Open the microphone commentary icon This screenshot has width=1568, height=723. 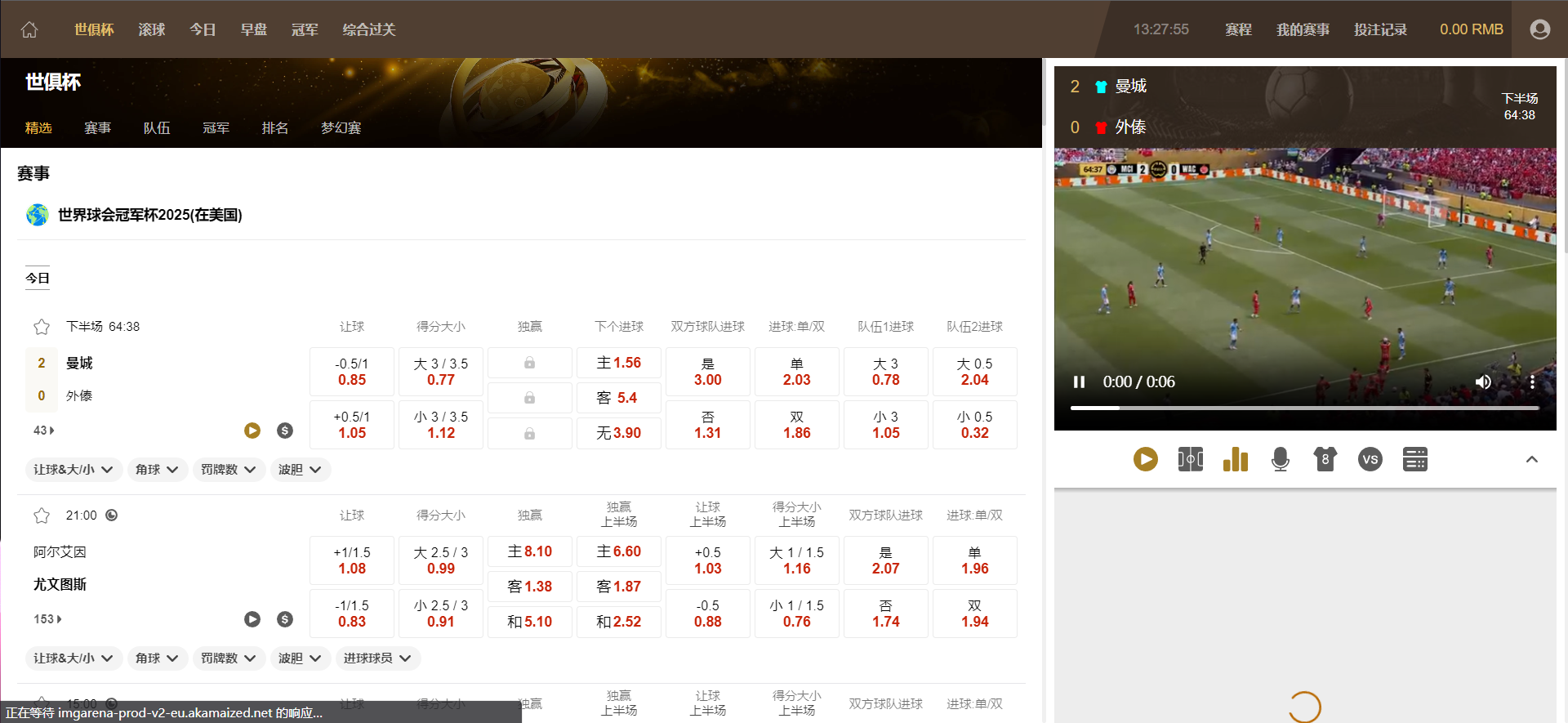1280,460
